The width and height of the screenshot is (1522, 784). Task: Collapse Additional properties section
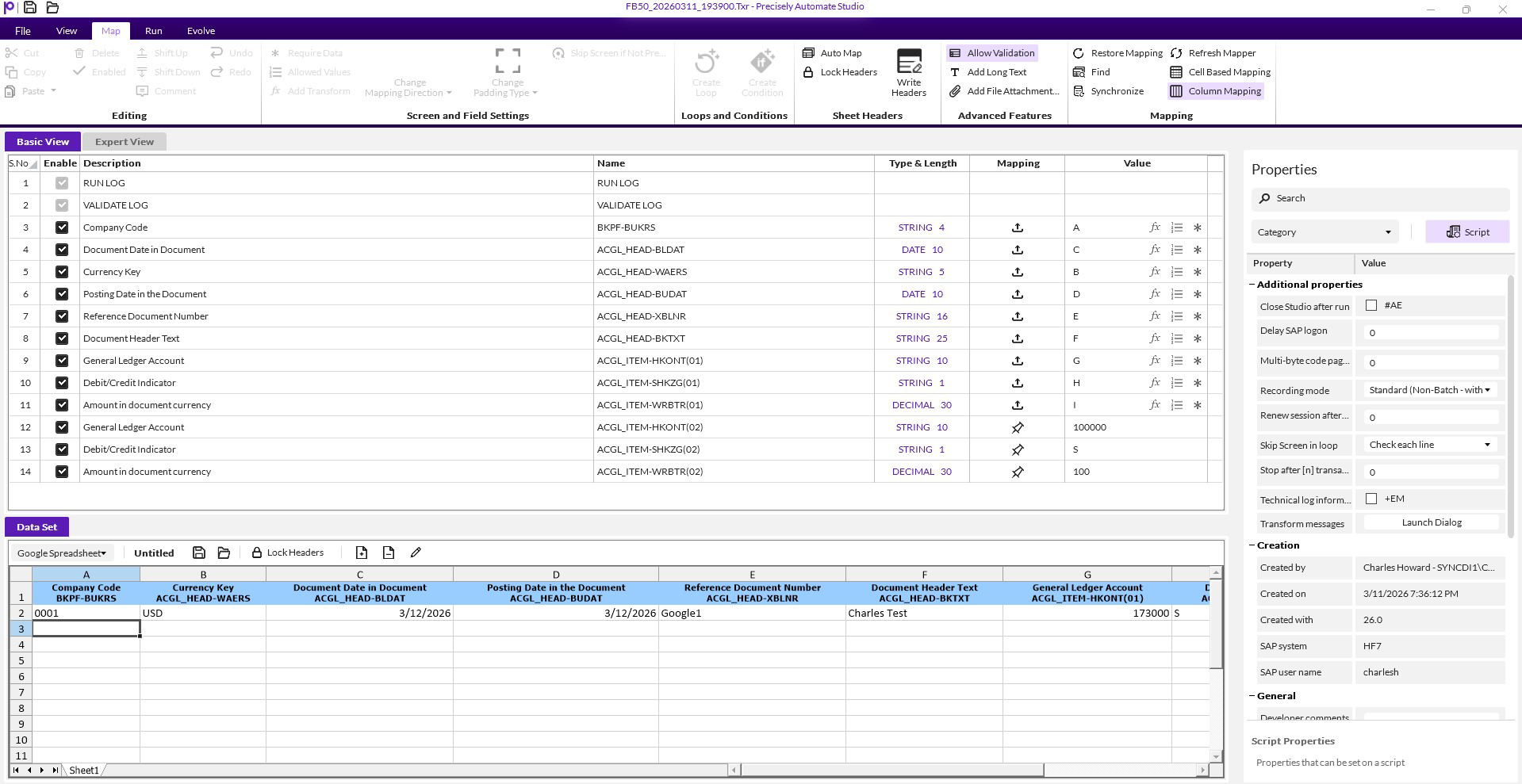1252,285
